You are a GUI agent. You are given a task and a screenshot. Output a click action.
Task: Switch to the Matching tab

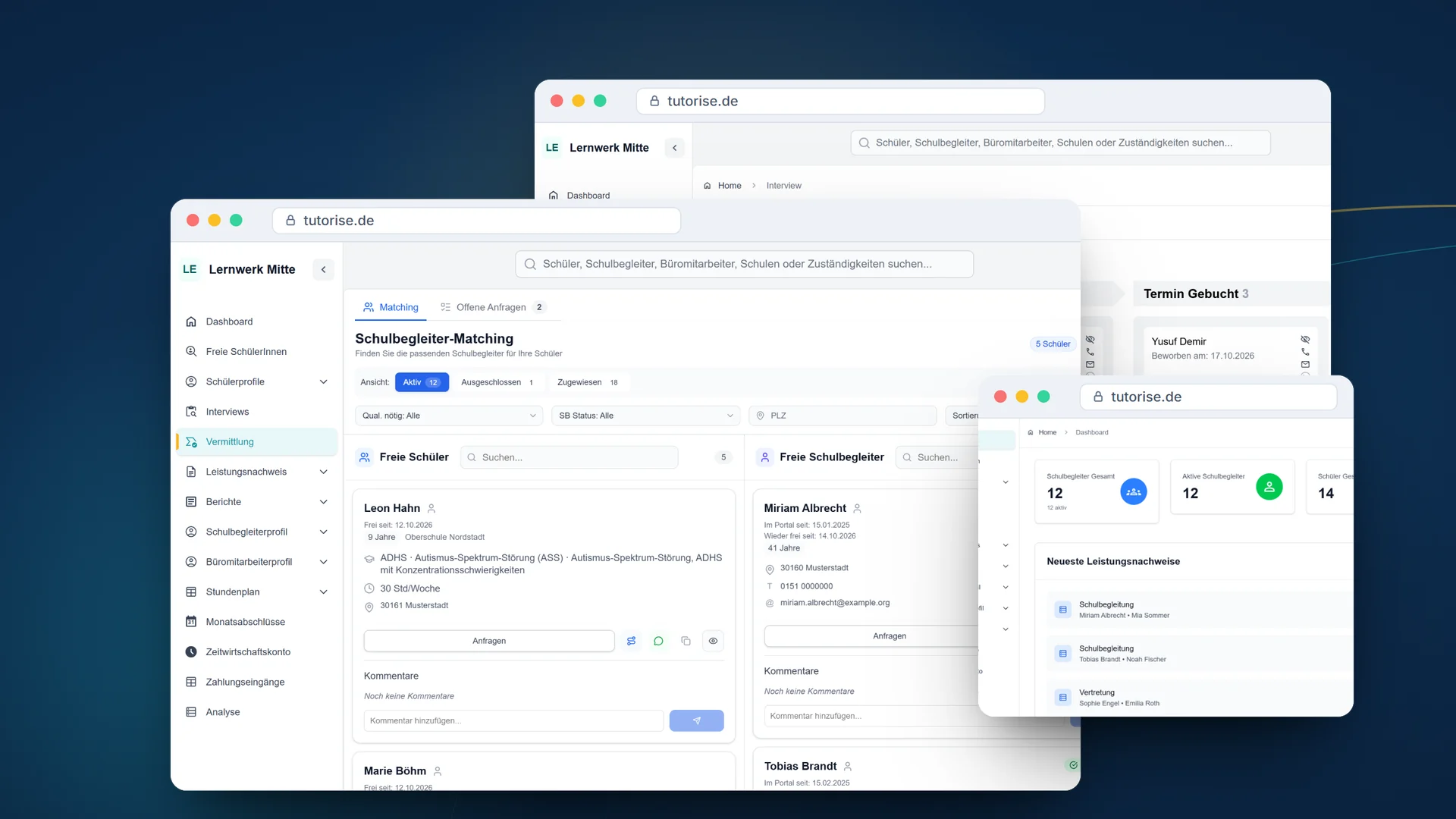[x=391, y=307]
